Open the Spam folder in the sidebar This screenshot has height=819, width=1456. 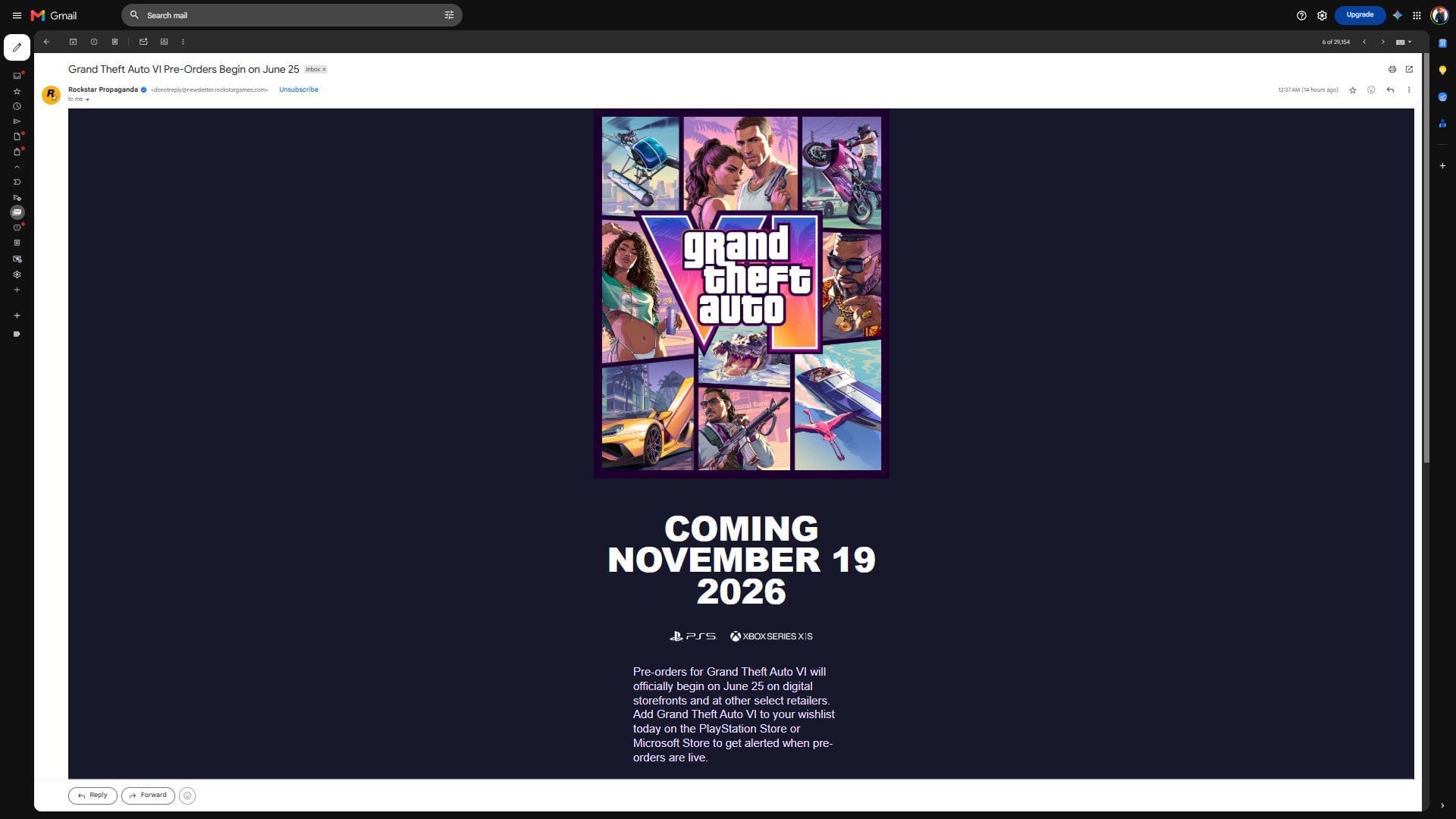pos(17,227)
